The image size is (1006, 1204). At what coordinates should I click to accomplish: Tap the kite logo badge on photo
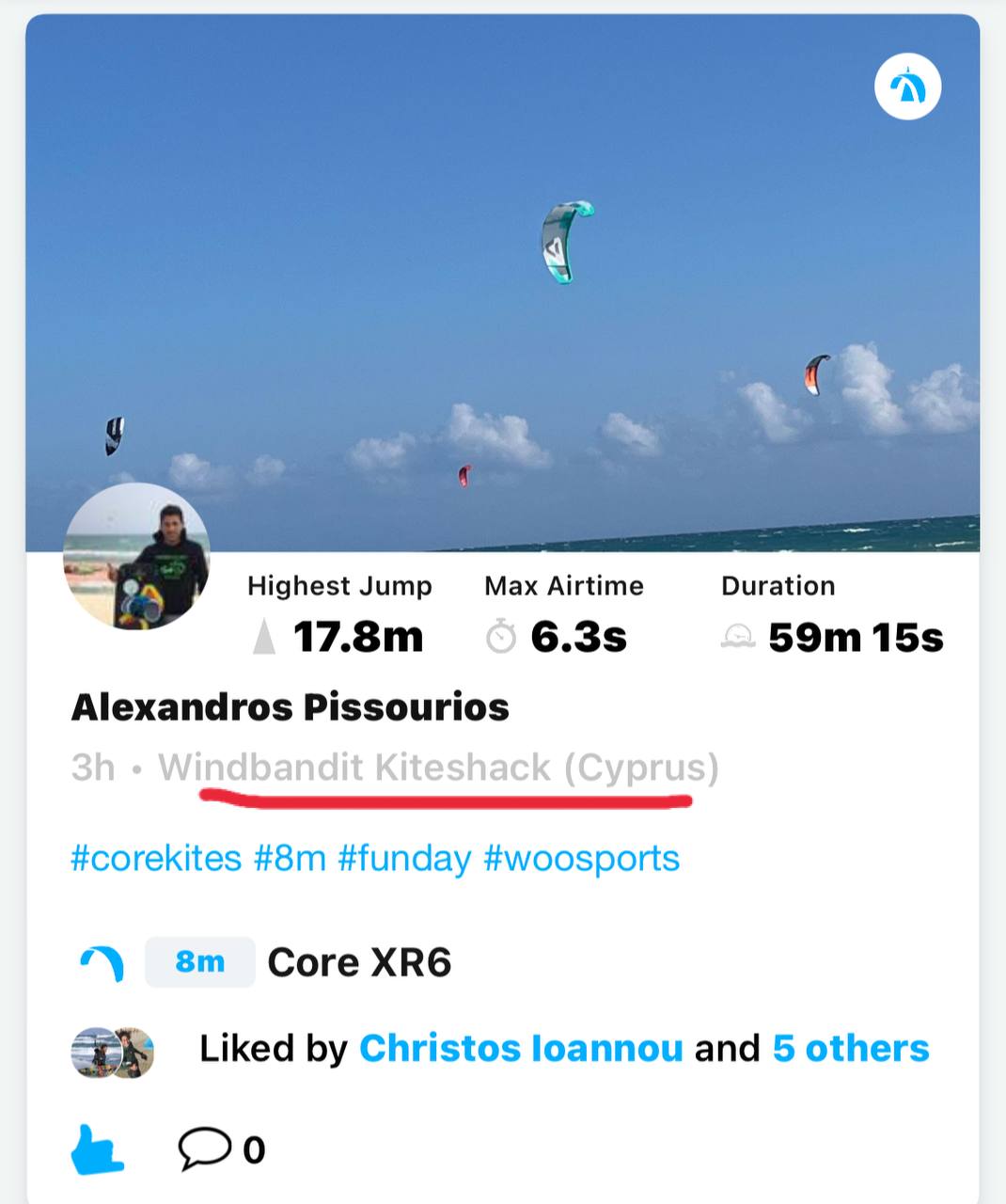[907, 87]
